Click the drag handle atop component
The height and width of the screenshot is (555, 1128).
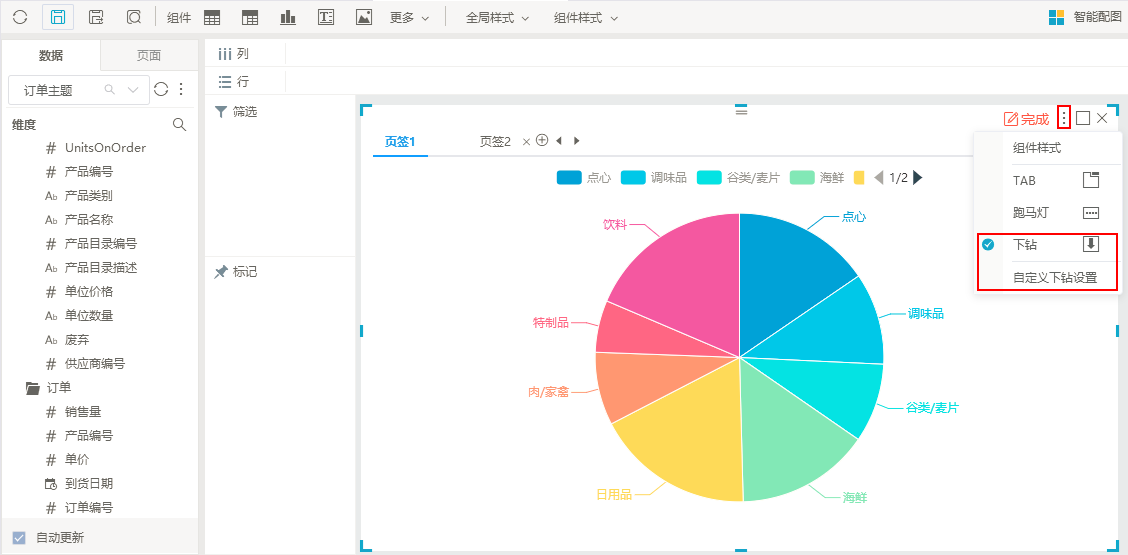[741, 111]
